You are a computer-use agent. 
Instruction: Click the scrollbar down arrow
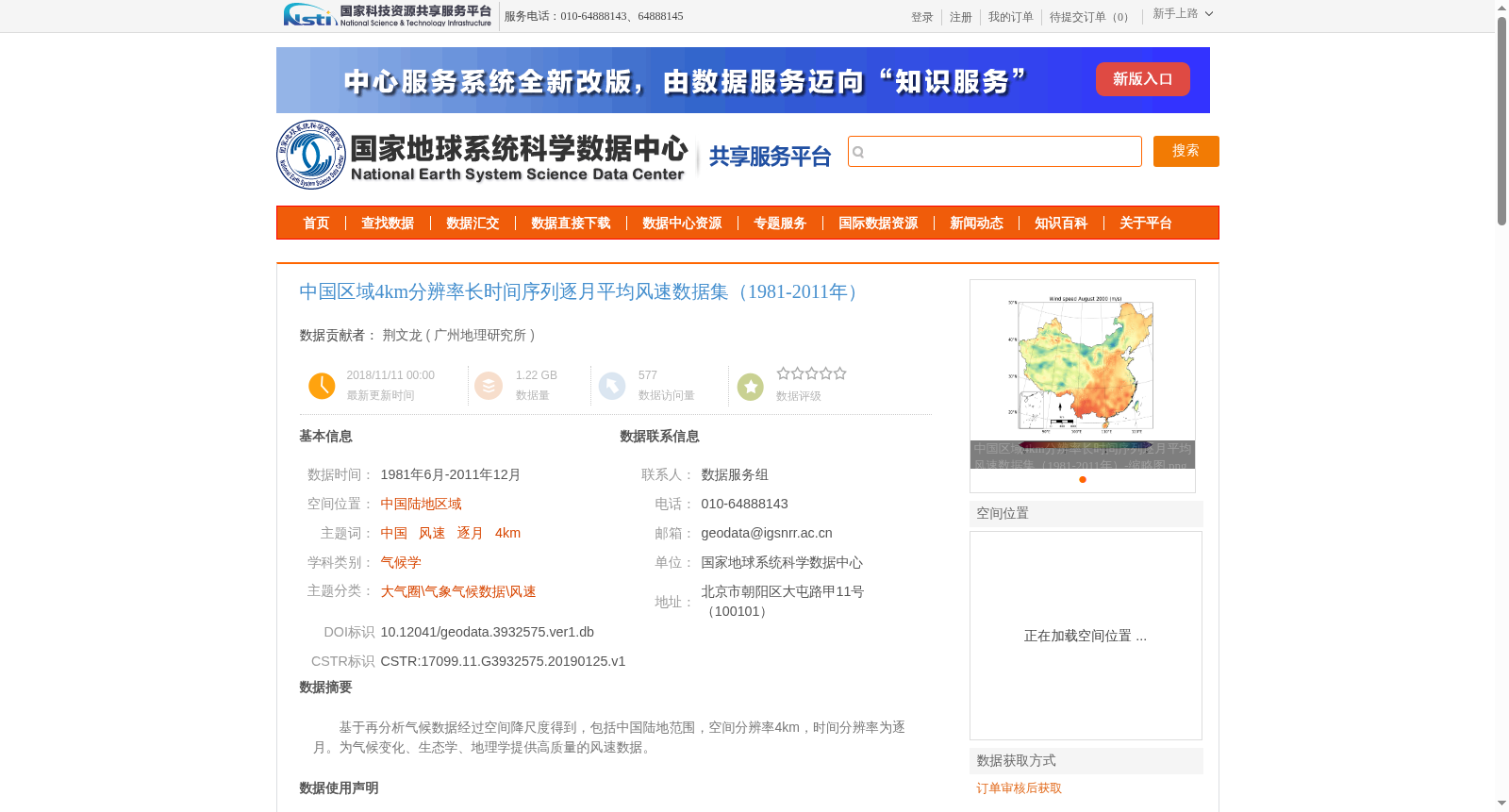point(1501,804)
